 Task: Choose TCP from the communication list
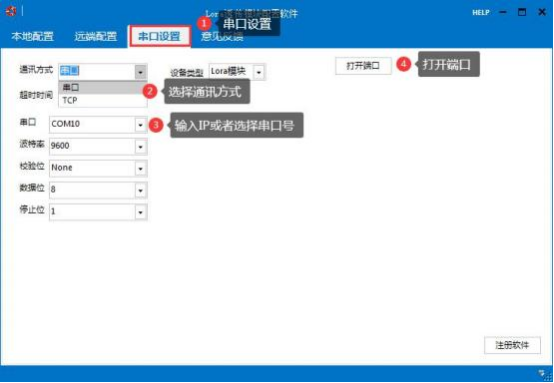point(102,101)
